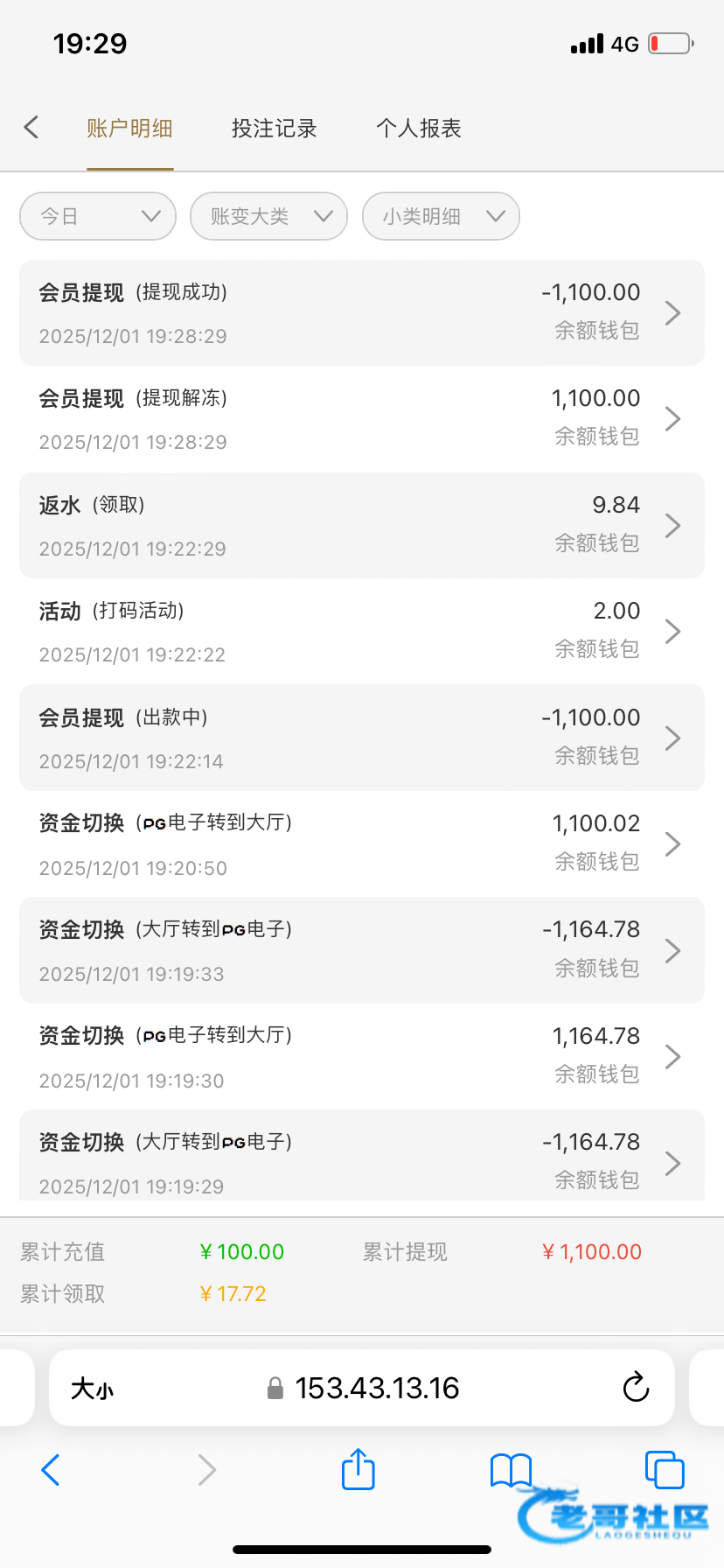724x1568 pixels.
Task: Open 活动 (打码活动) 2.00 record
Action: (x=362, y=632)
